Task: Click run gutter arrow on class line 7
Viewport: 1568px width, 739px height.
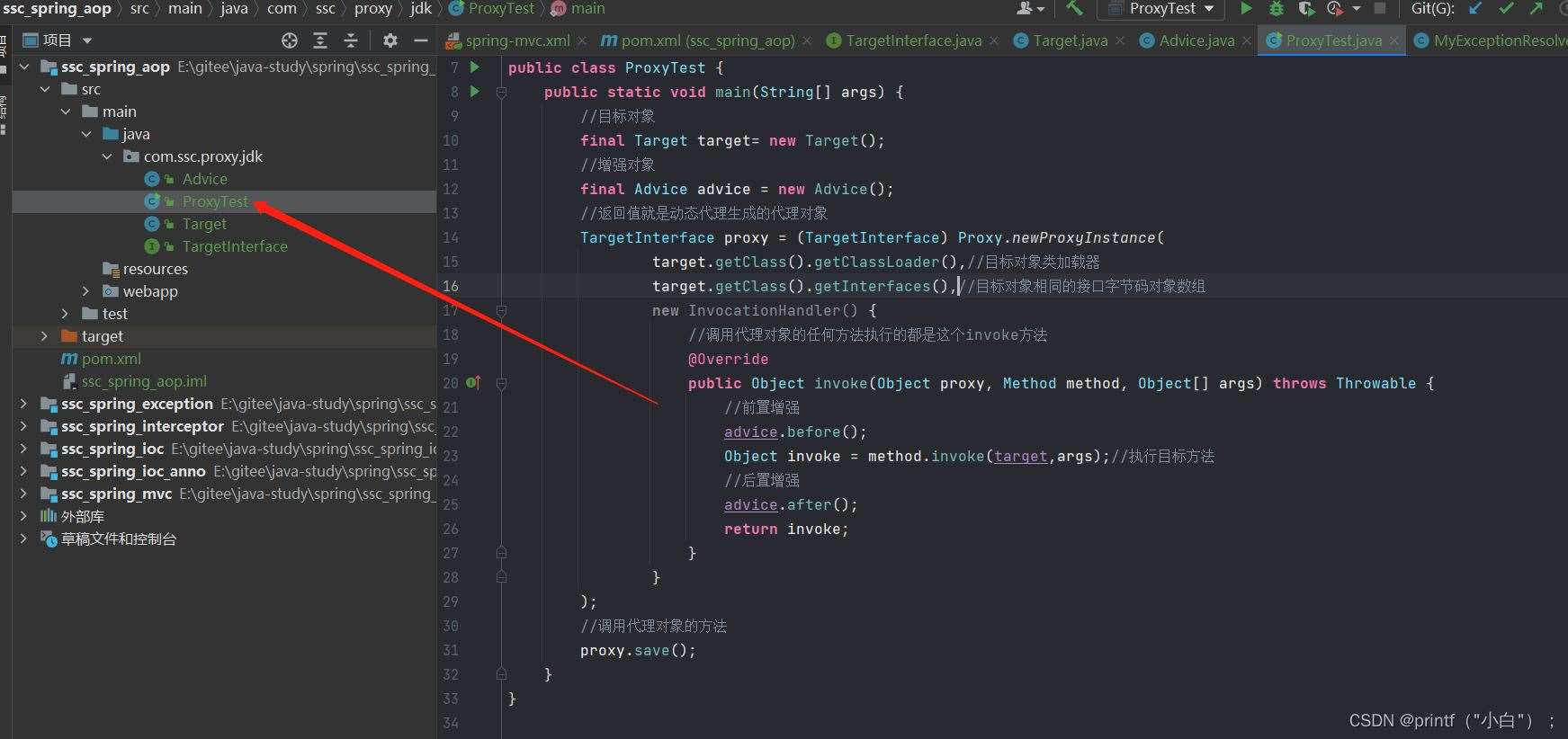Action: (475, 67)
